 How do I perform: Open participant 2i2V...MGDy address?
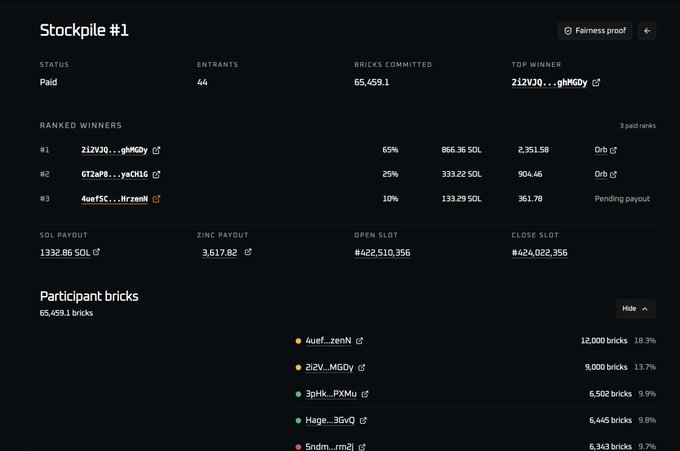pos(329,367)
